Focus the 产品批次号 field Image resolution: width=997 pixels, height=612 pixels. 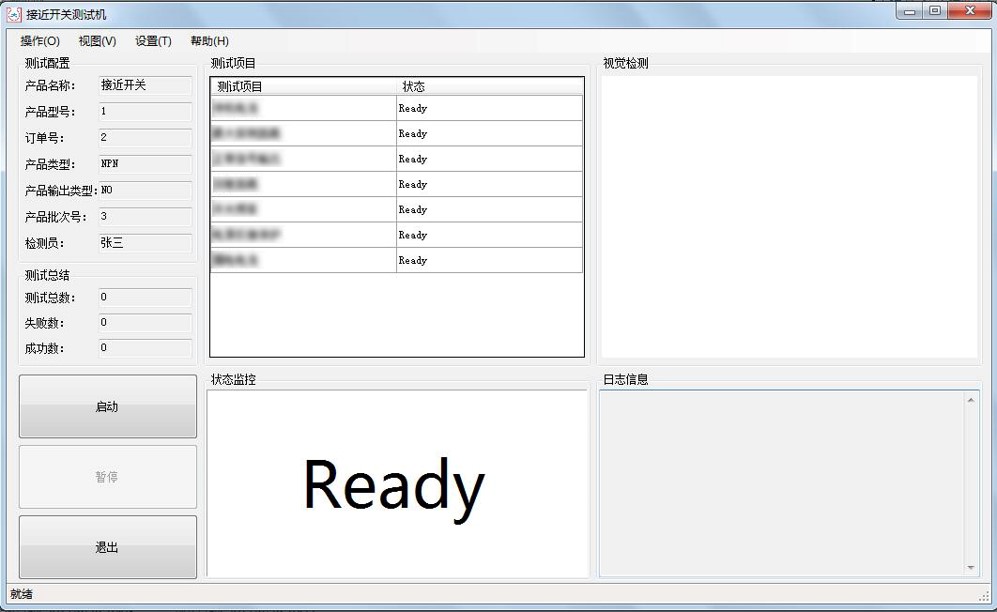point(145,217)
